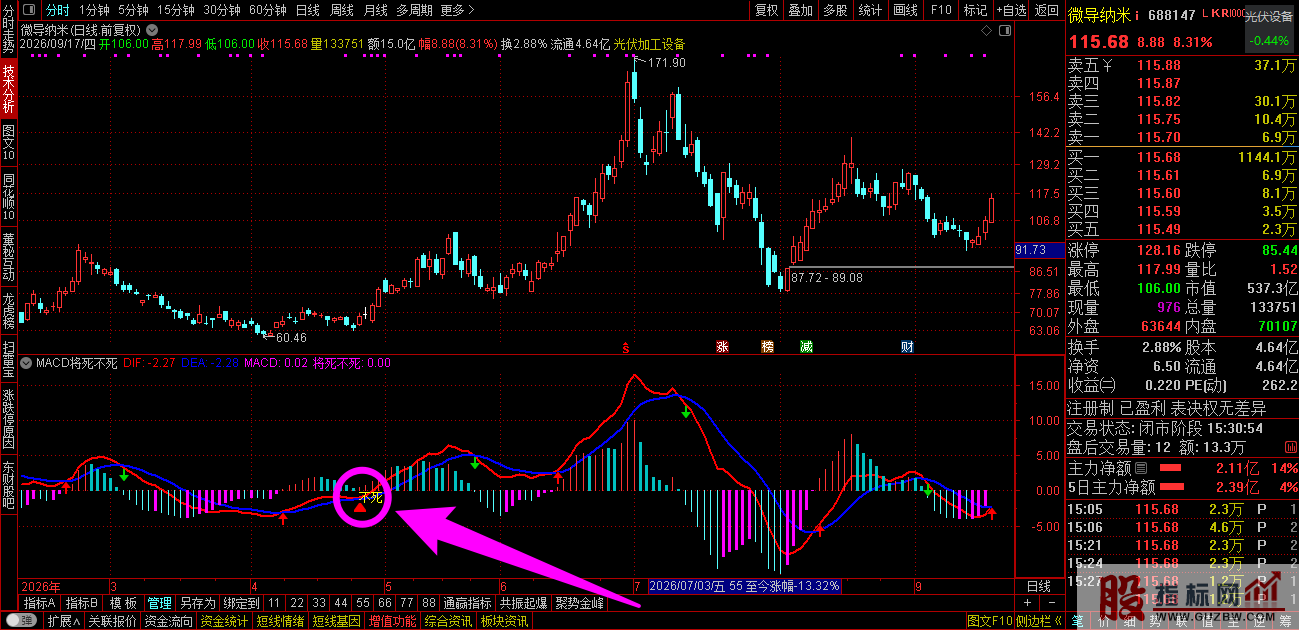
Task: Select the 指标A tab
Action: pos(40,603)
